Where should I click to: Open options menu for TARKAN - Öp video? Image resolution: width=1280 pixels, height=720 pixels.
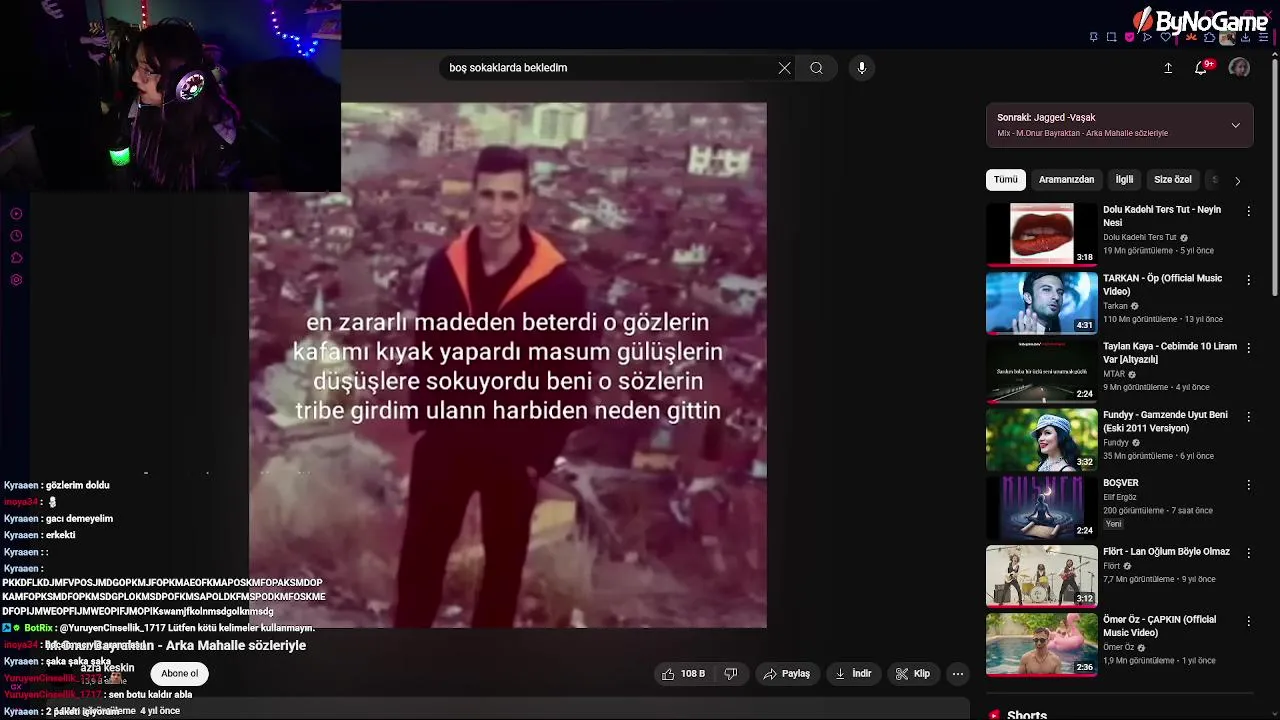coord(1248,280)
